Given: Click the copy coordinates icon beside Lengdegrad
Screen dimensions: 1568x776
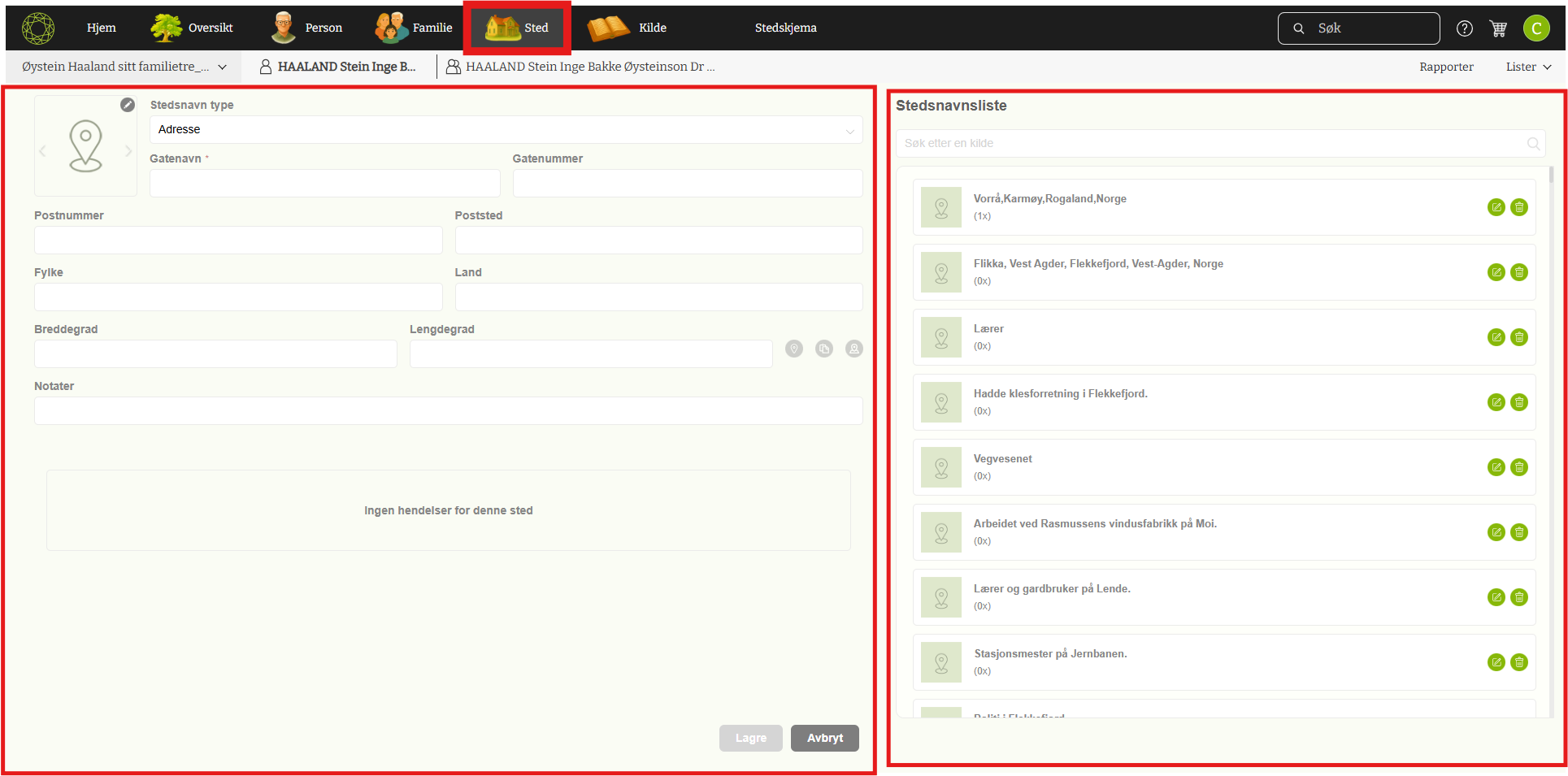Looking at the screenshot, I should tap(824, 349).
